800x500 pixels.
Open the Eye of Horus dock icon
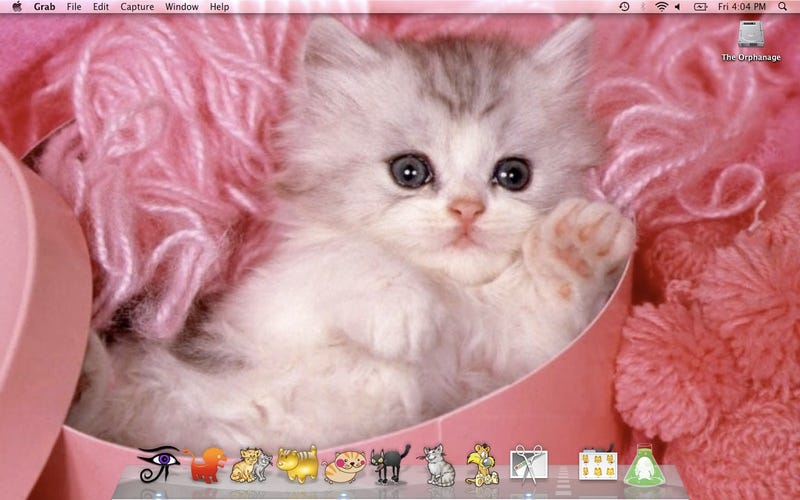click(x=159, y=464)
